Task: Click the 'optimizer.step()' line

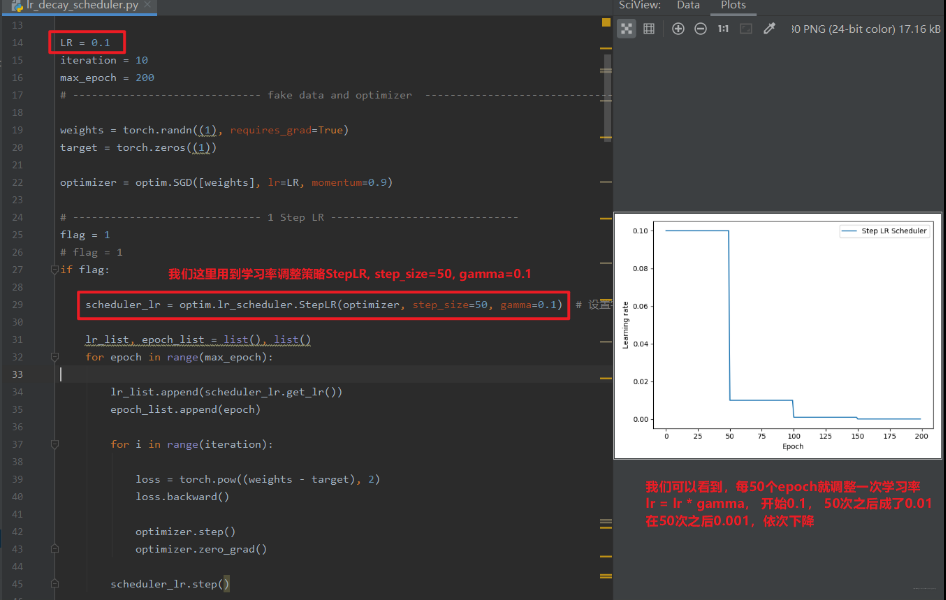Action: click(185, 532)
